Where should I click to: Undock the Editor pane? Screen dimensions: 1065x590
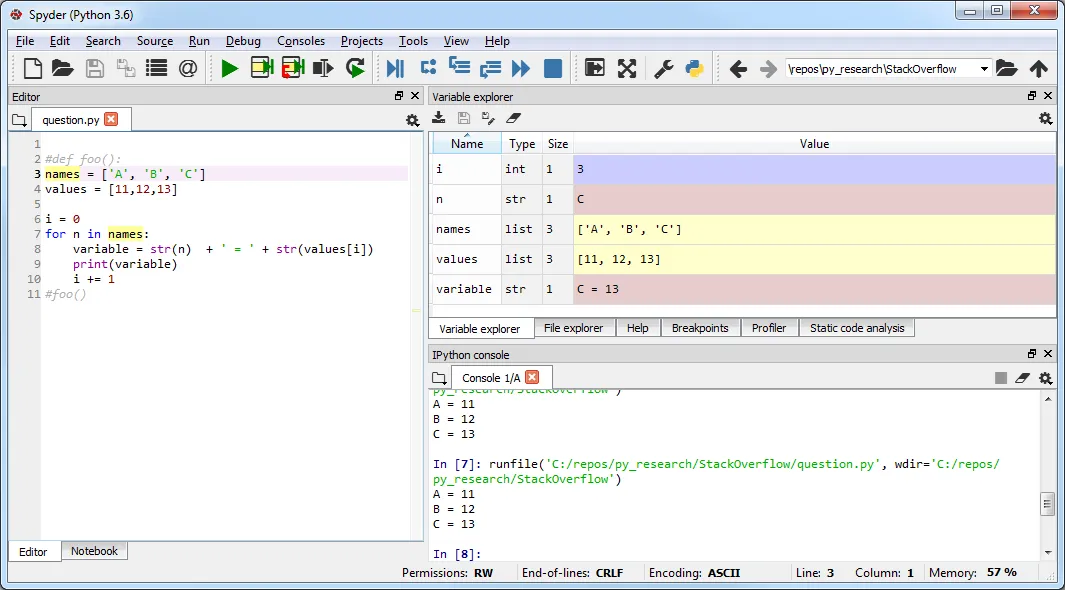tap(399, 96)
